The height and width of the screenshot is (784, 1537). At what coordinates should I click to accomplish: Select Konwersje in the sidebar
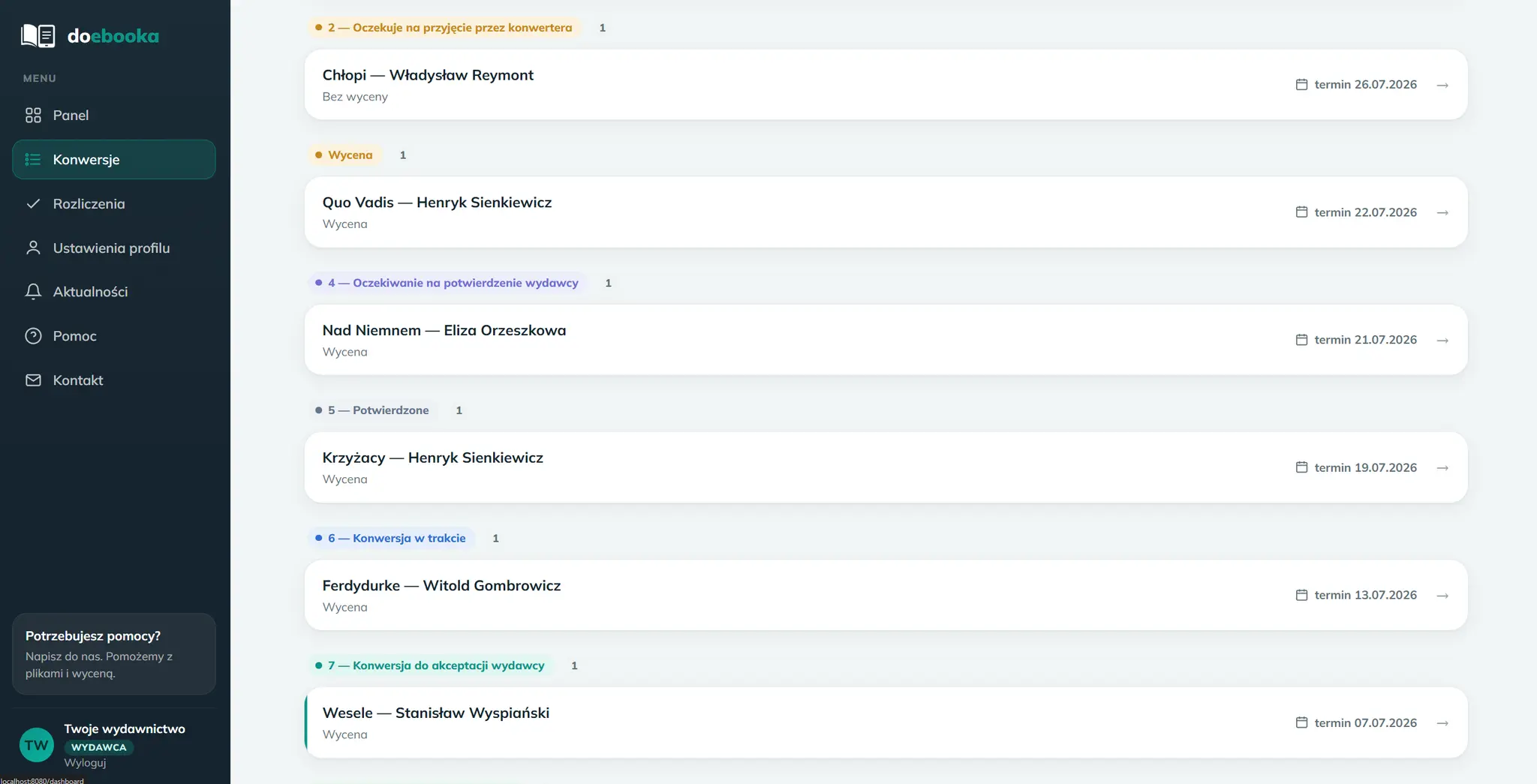point(114,159)
